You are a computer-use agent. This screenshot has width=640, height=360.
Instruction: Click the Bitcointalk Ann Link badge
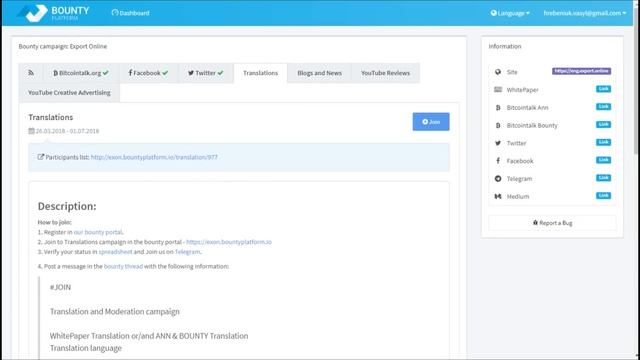pos(603,107)
